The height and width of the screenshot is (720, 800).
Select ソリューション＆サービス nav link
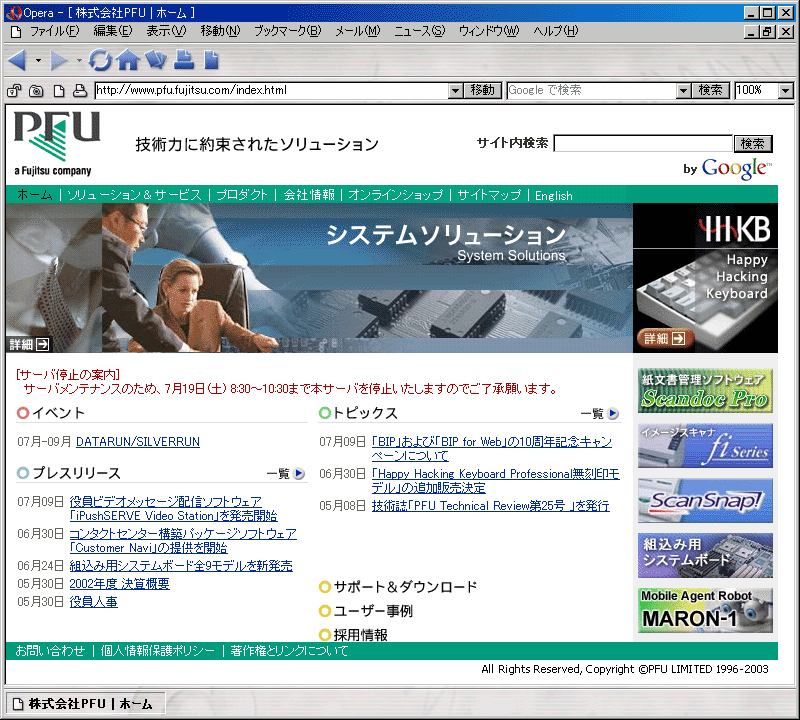click(135, 195)
